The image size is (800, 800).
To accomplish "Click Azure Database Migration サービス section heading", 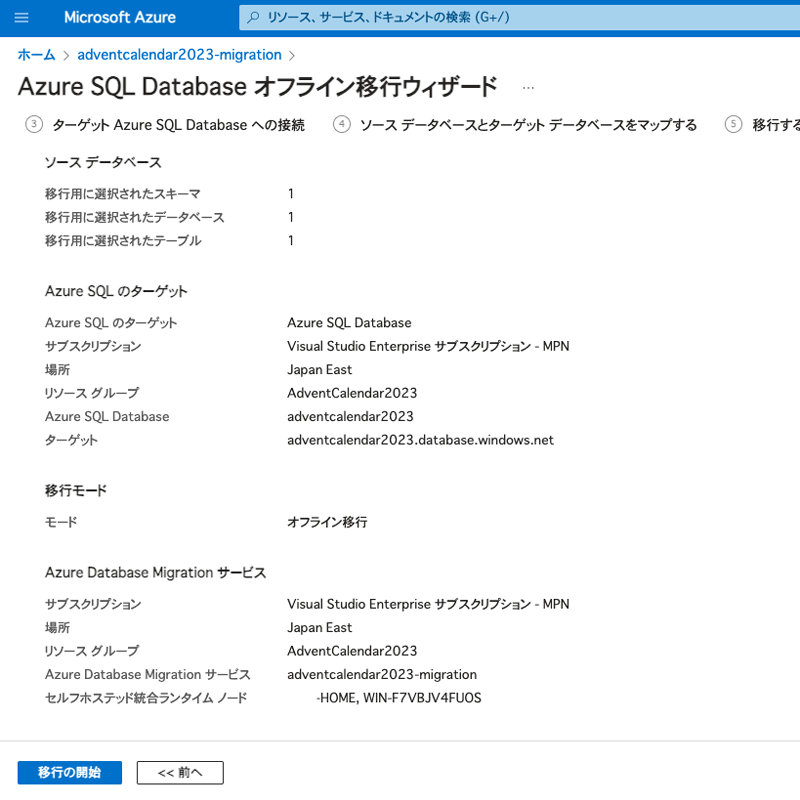I will tap(156, 572).
